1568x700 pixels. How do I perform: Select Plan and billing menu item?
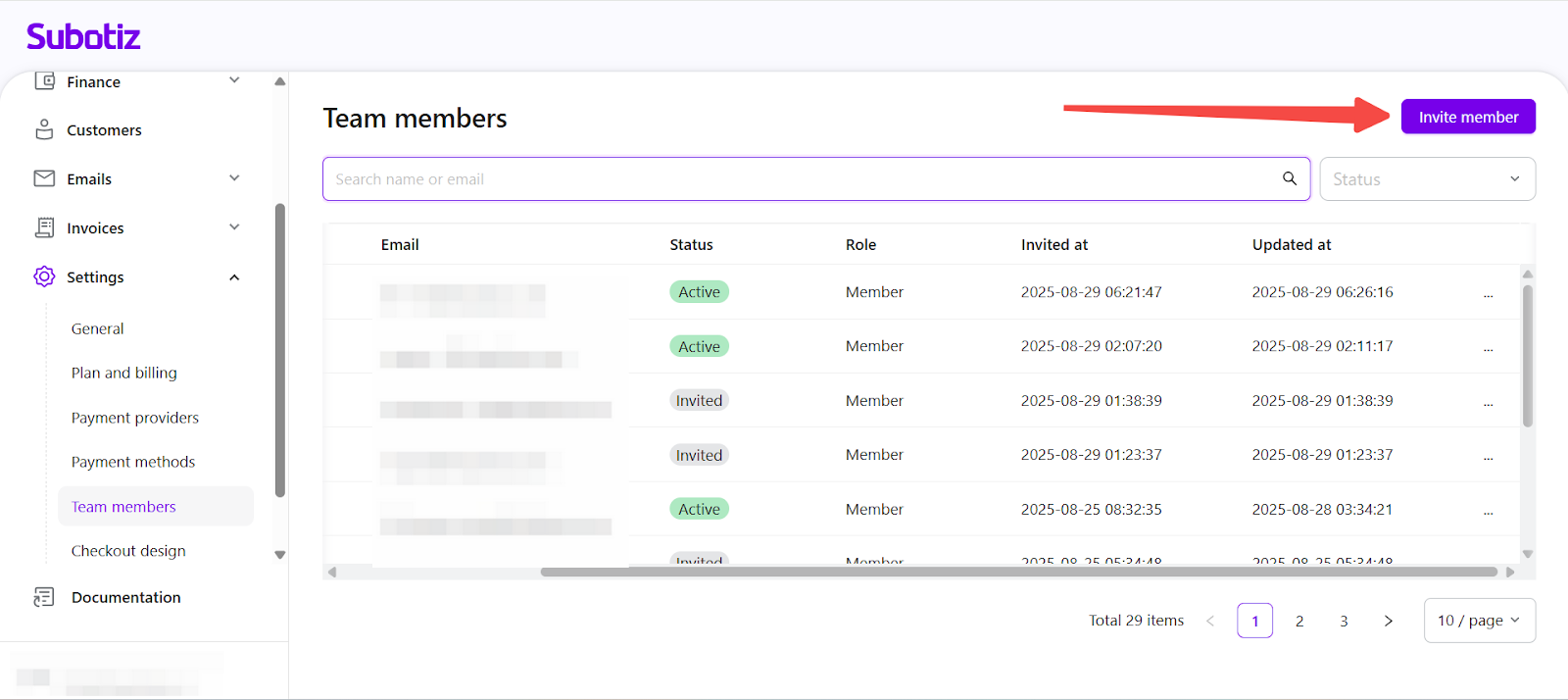(x=124, y=373)
